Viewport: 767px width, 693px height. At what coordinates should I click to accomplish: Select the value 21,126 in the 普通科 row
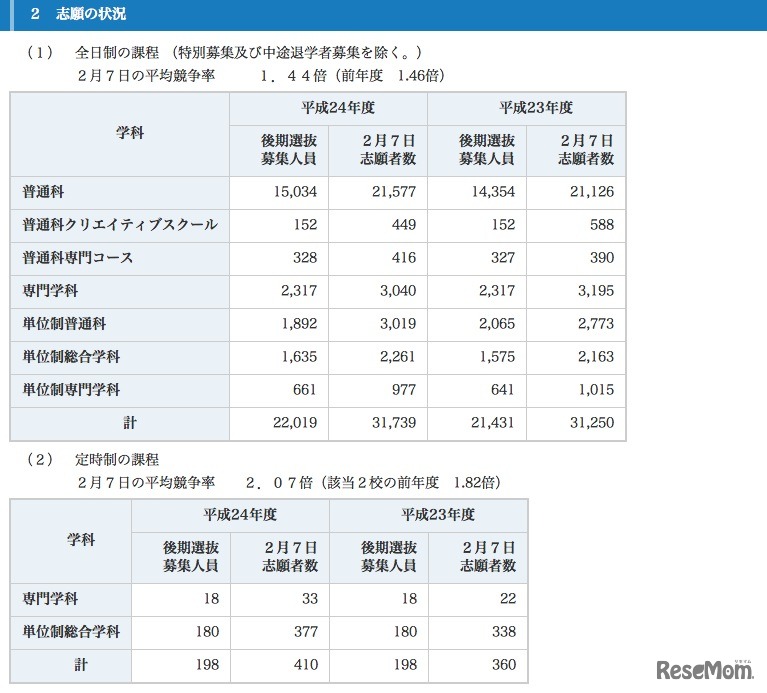592,192
